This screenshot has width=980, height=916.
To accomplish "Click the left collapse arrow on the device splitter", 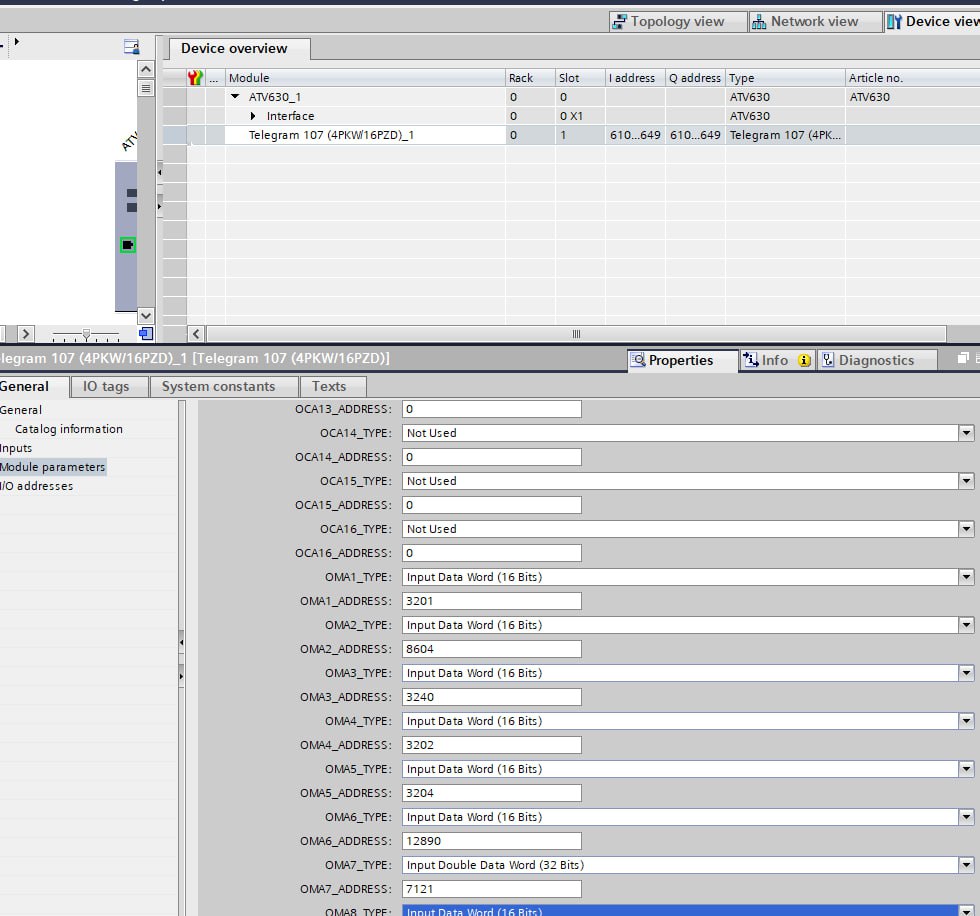I will pos(159,172).
